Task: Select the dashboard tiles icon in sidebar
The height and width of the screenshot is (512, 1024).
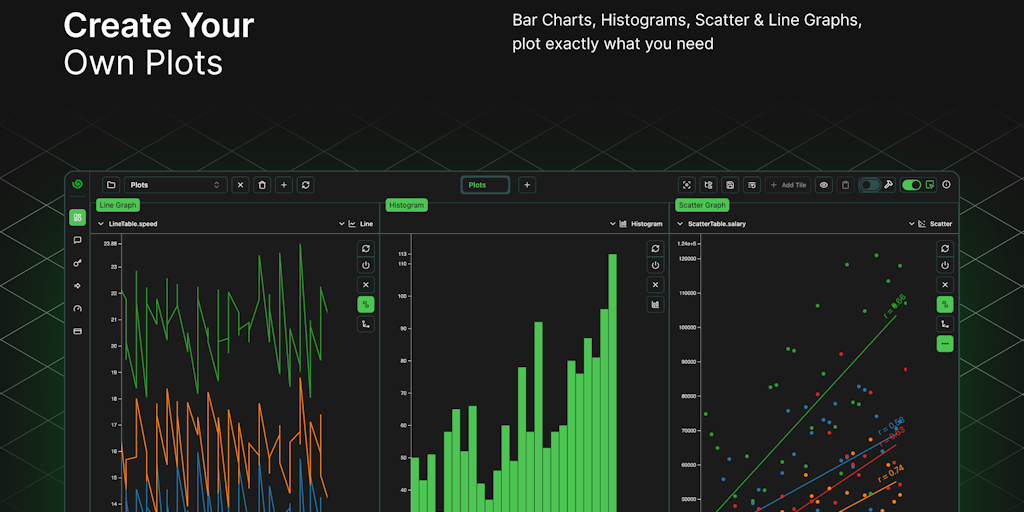Action: [x=77, y=217]
